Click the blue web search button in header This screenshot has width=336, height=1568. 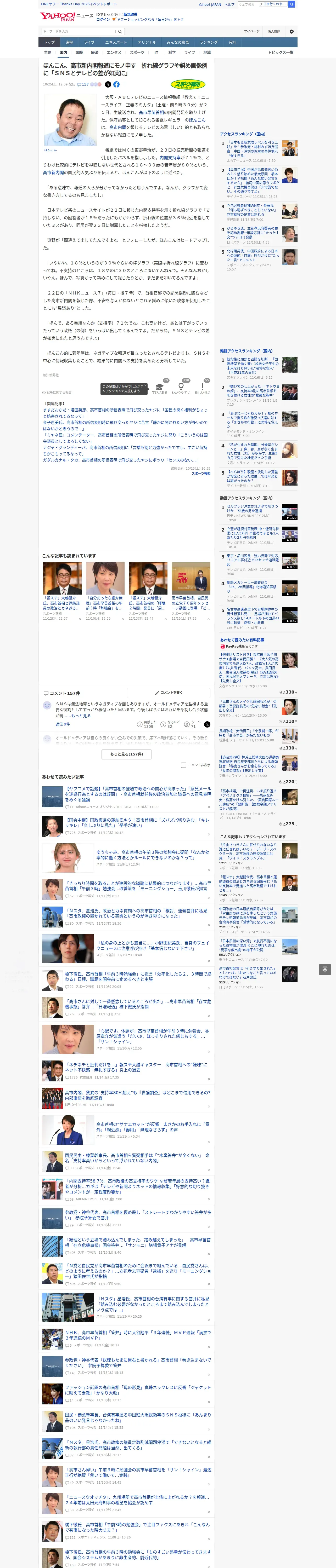click(292, 4)
